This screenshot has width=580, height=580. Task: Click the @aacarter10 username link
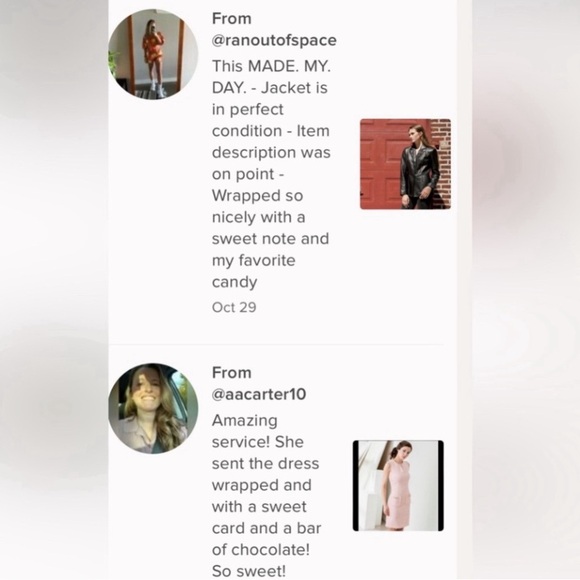pos(259,394)
